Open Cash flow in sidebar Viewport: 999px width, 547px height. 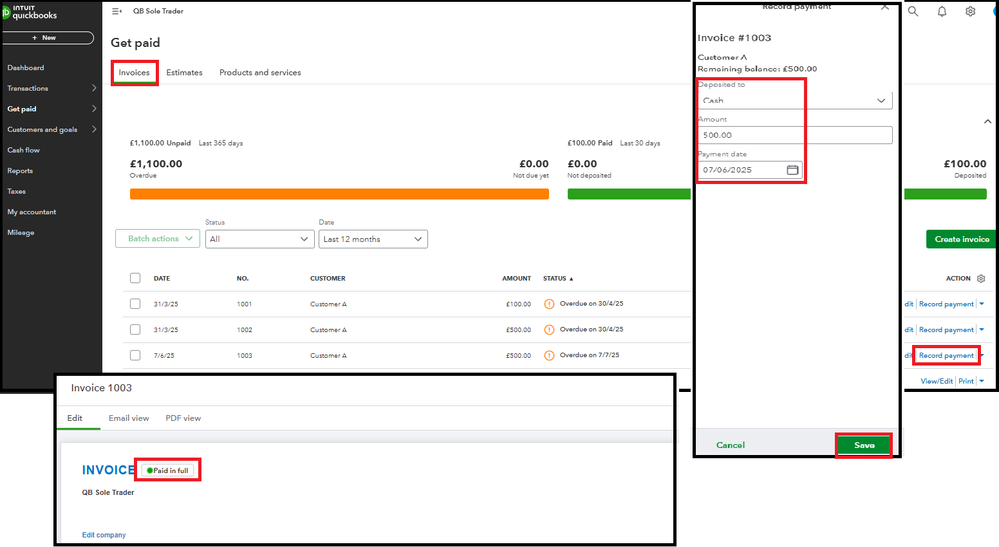coord(24,150)
